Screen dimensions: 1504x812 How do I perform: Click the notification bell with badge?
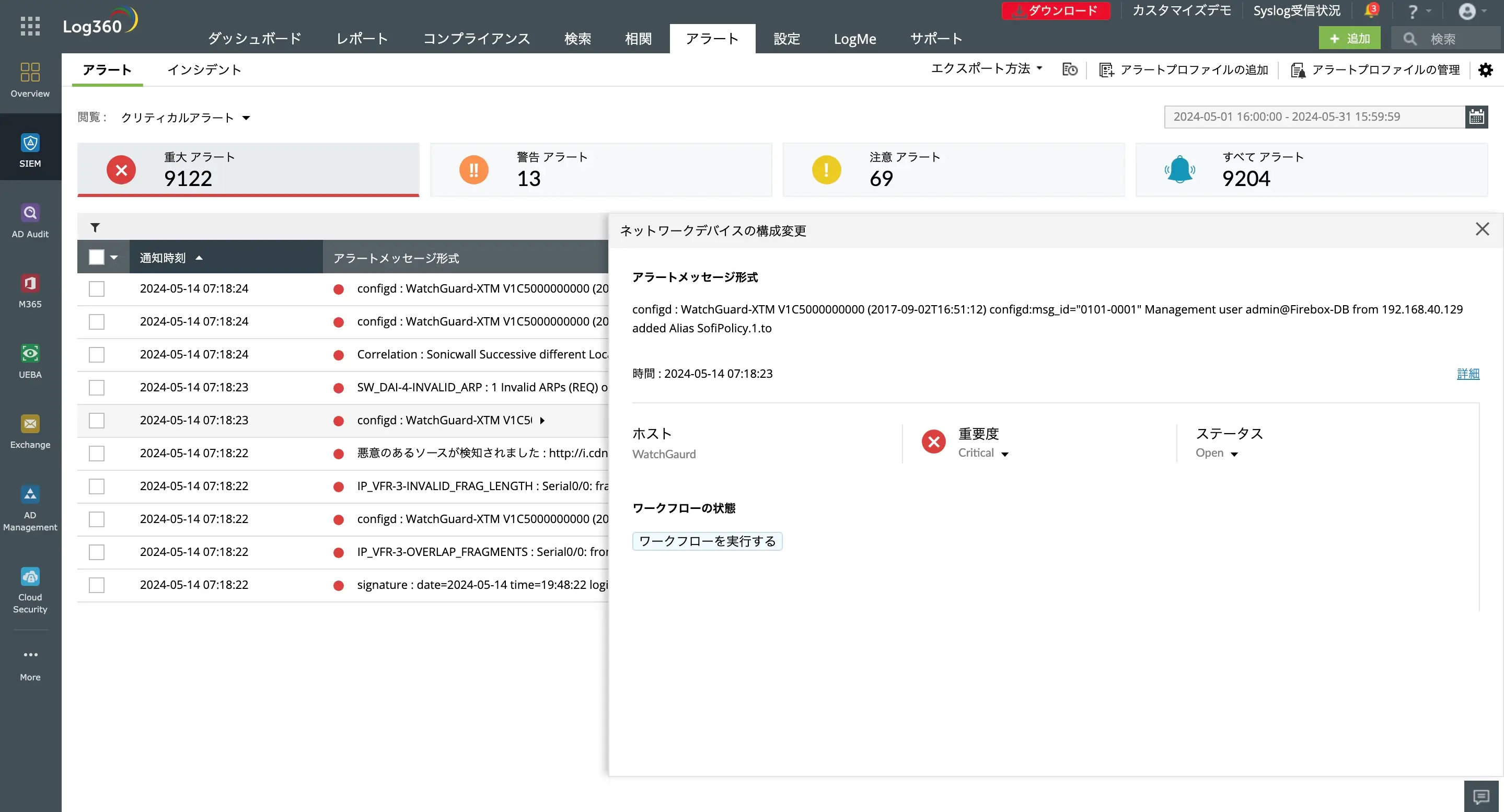coord(1370,11)
